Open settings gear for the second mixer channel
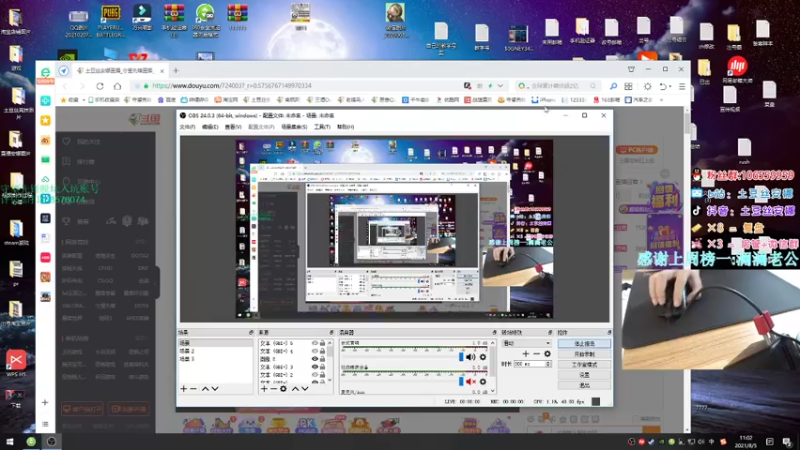The width and height of the screenshot is (800, 450). click(483, 381)
